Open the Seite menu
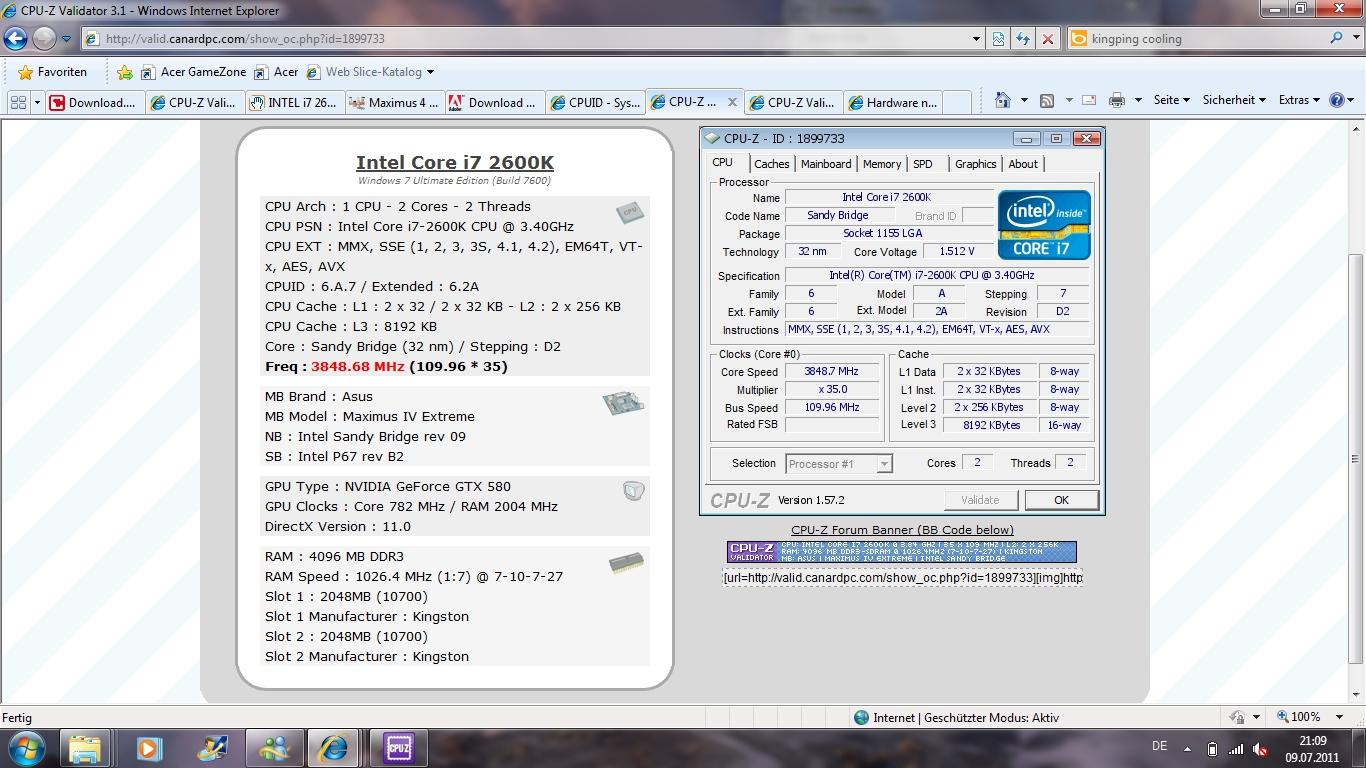Viewport: 1366px width, 768px height. (1171, 100)
